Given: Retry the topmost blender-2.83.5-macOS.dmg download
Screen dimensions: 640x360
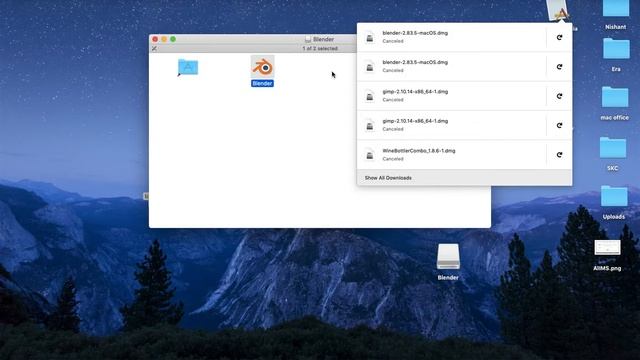Looking at the screenshot, I should point(559,37).
